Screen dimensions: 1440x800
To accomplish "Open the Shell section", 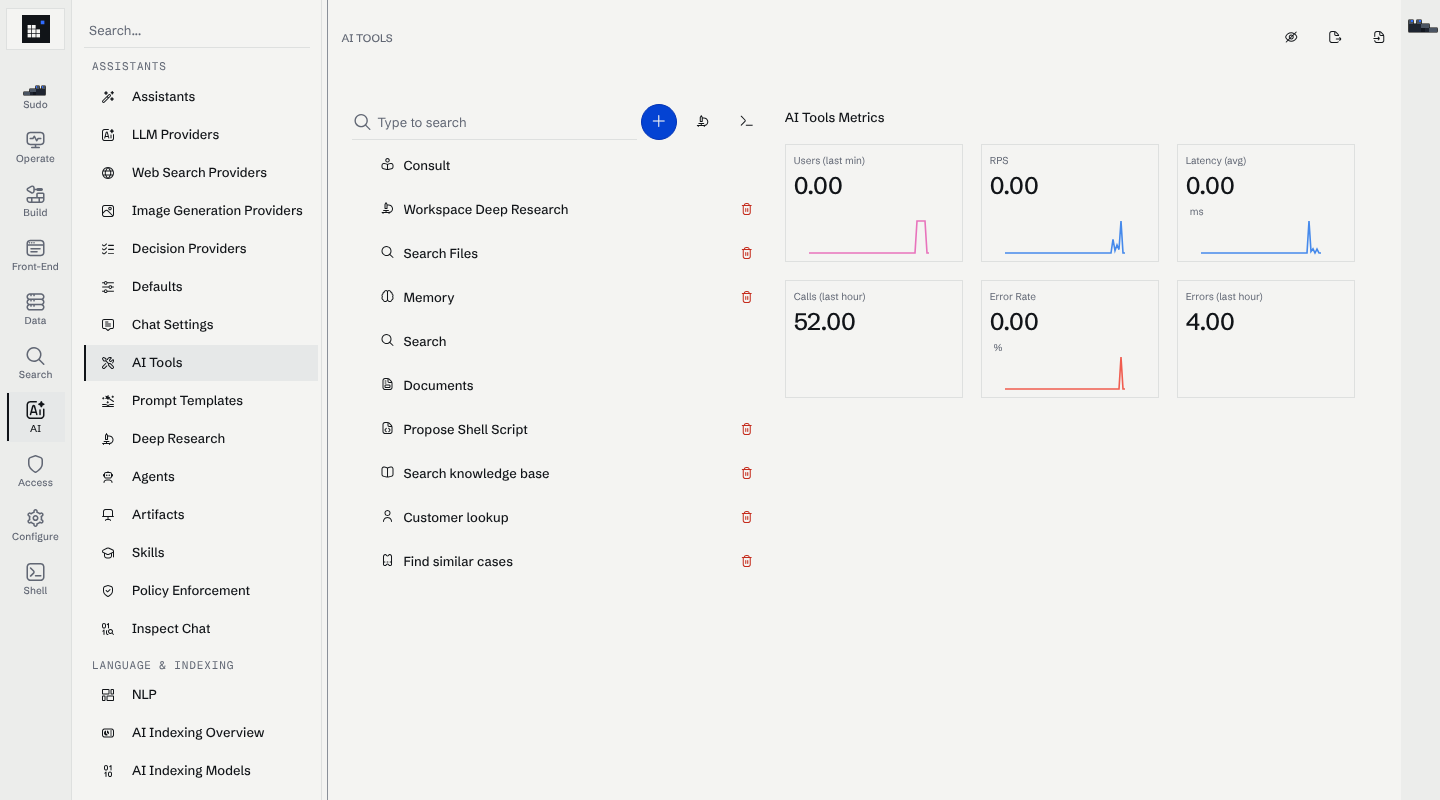I will 35,579.
